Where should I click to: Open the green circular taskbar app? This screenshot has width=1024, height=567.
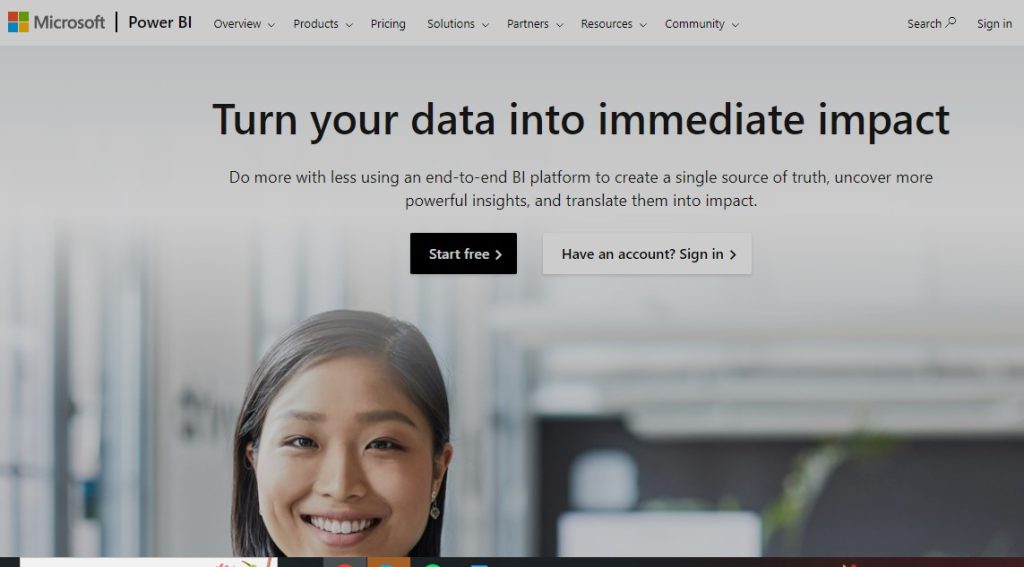click(x=431, y=563)
